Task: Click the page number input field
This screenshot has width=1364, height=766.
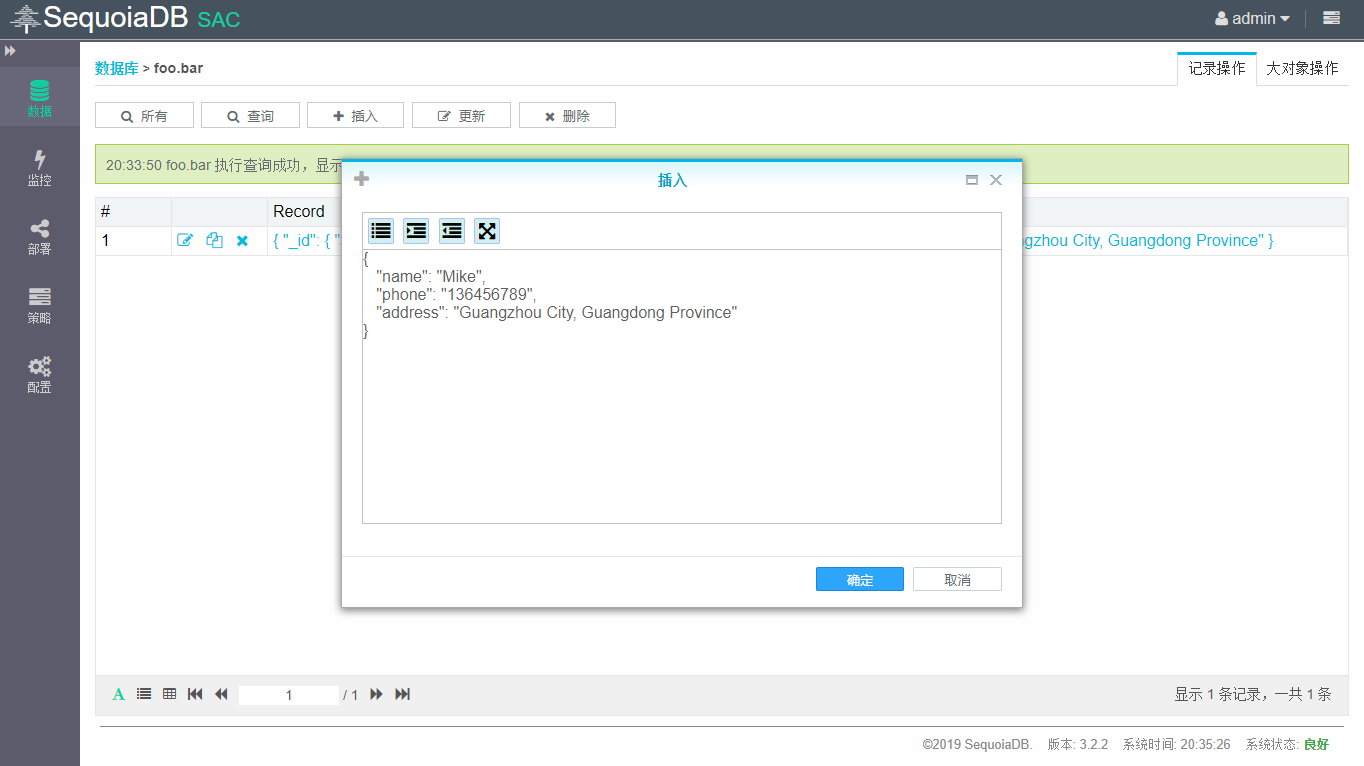Action: coord(289,695)
